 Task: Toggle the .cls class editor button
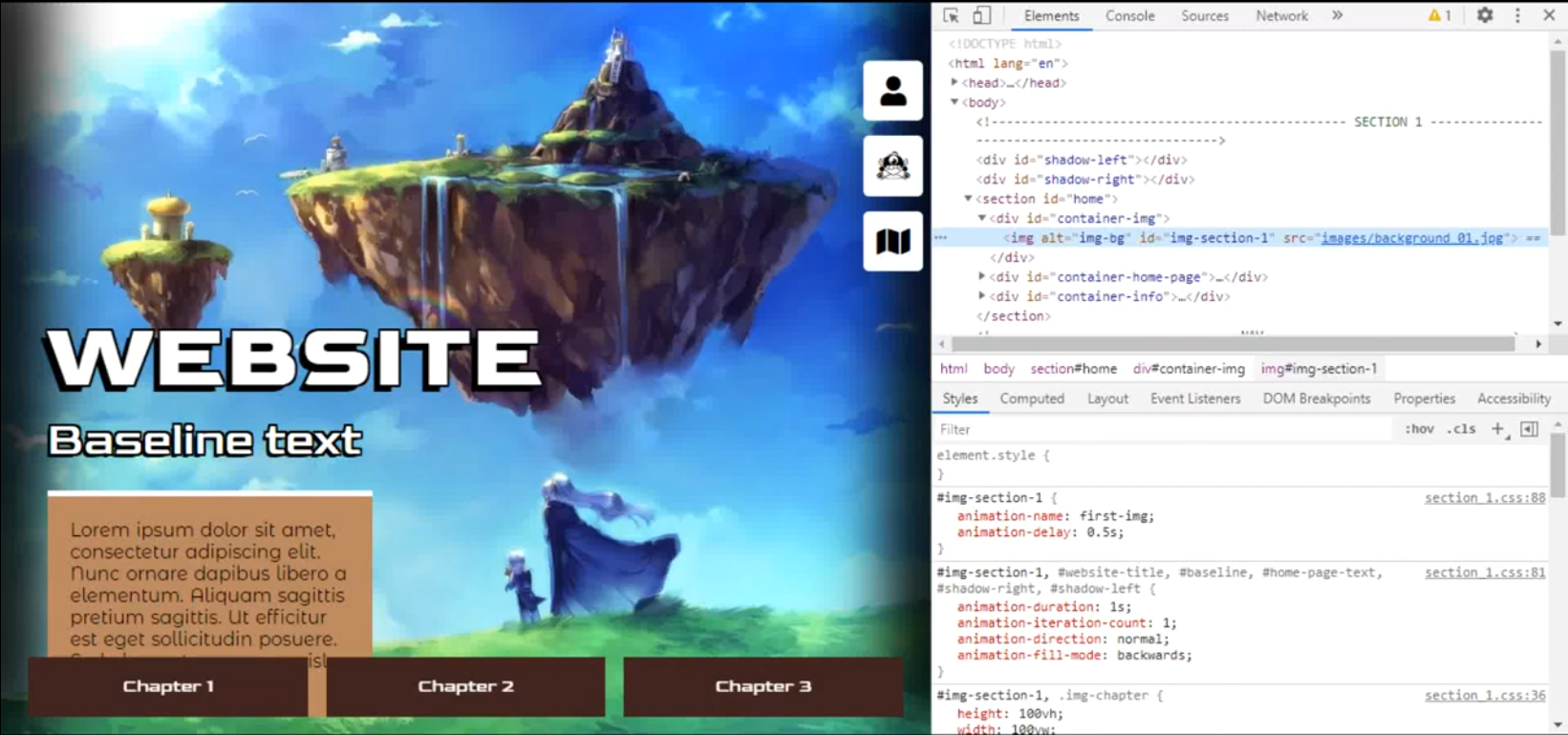tap(1461, 429)
